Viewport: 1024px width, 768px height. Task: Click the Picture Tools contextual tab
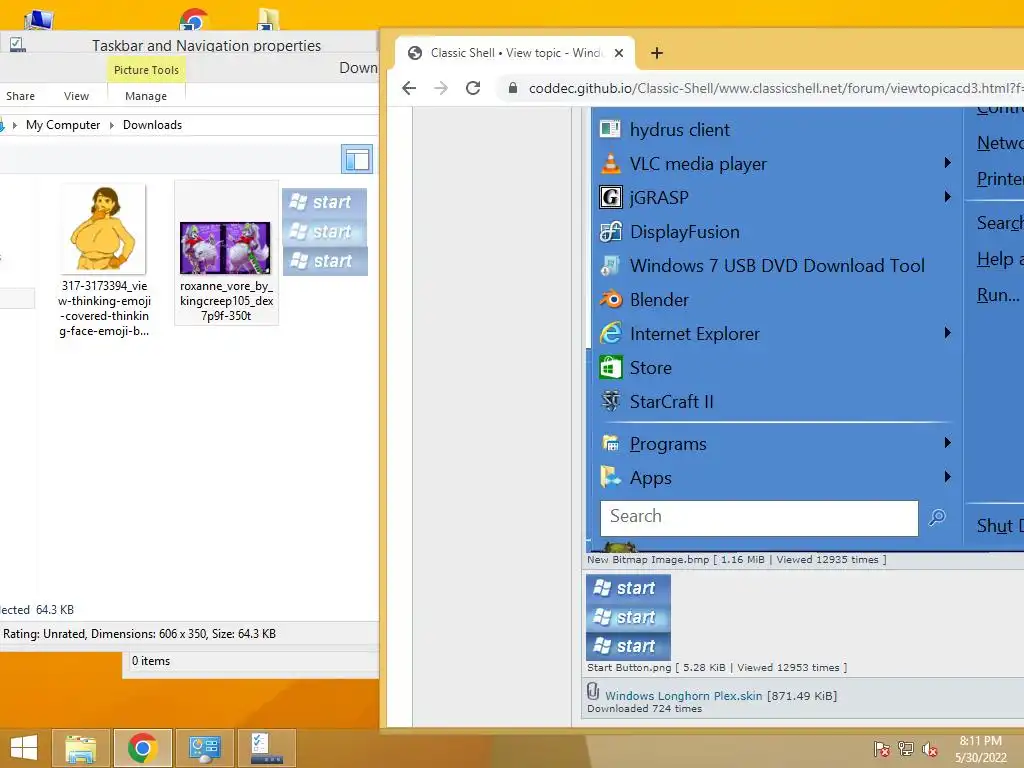pyautogui.click(x=146, y=70)
